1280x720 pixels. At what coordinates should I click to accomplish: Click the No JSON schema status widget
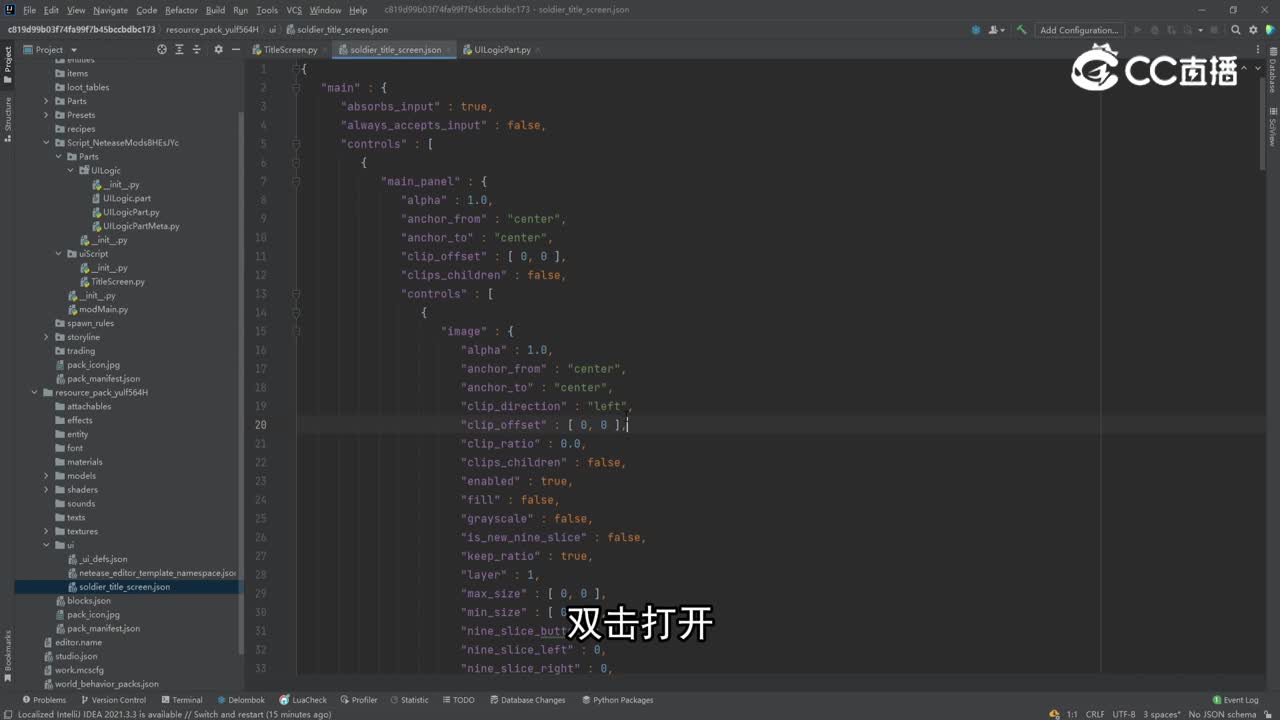[1222, 714]
